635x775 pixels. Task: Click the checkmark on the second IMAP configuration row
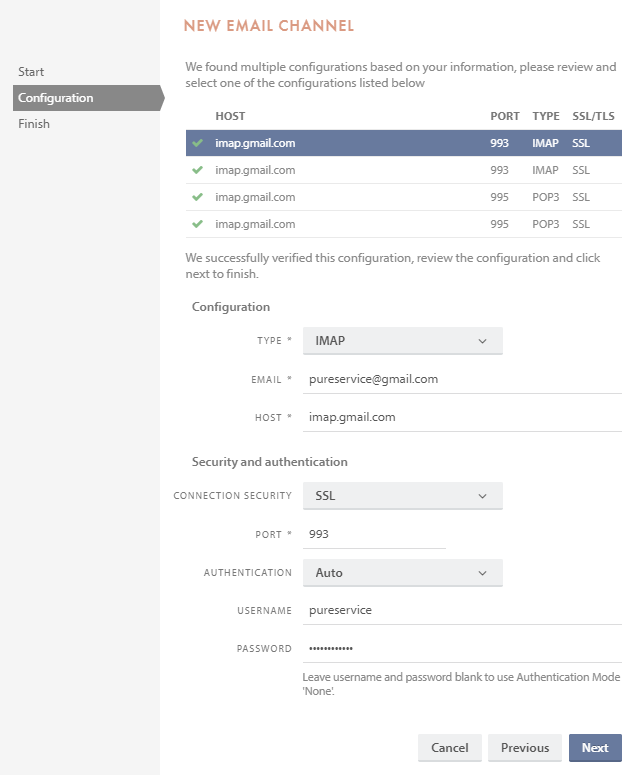coord(197,170)
